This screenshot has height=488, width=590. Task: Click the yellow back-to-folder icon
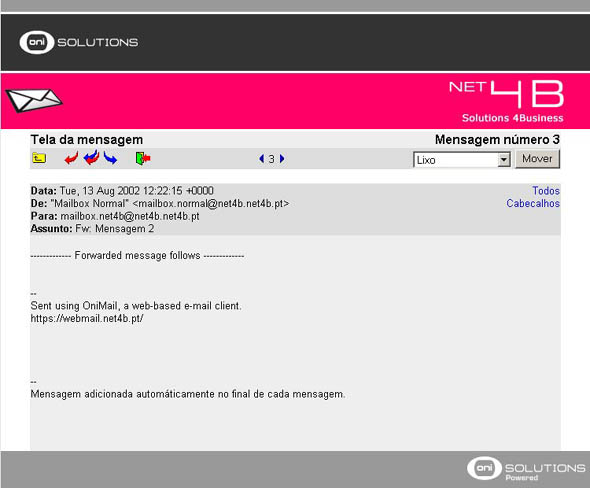[x=39, y=158]
